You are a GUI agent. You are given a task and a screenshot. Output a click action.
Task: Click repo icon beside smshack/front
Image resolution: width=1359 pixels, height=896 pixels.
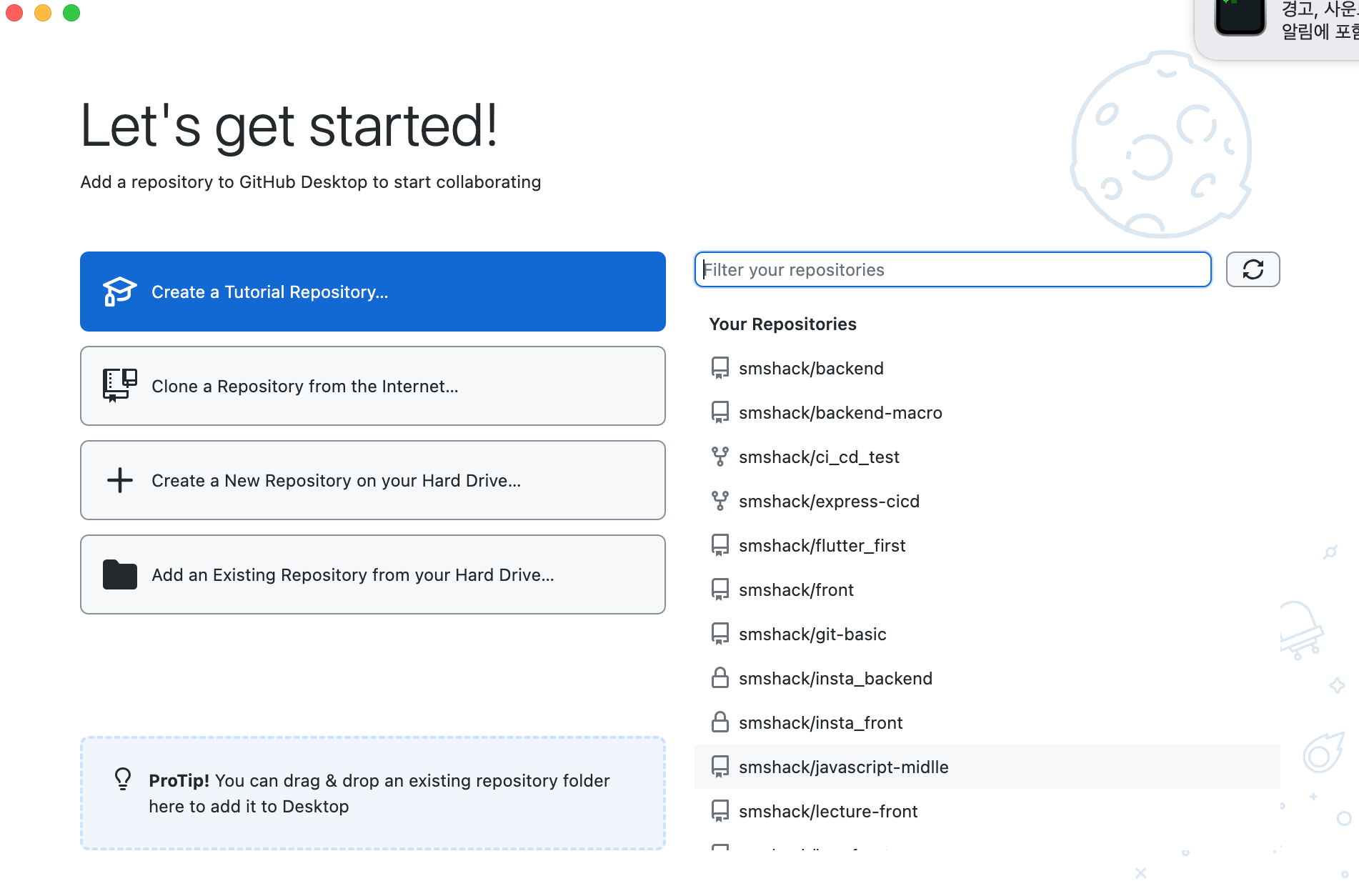[x=720, y=589]
